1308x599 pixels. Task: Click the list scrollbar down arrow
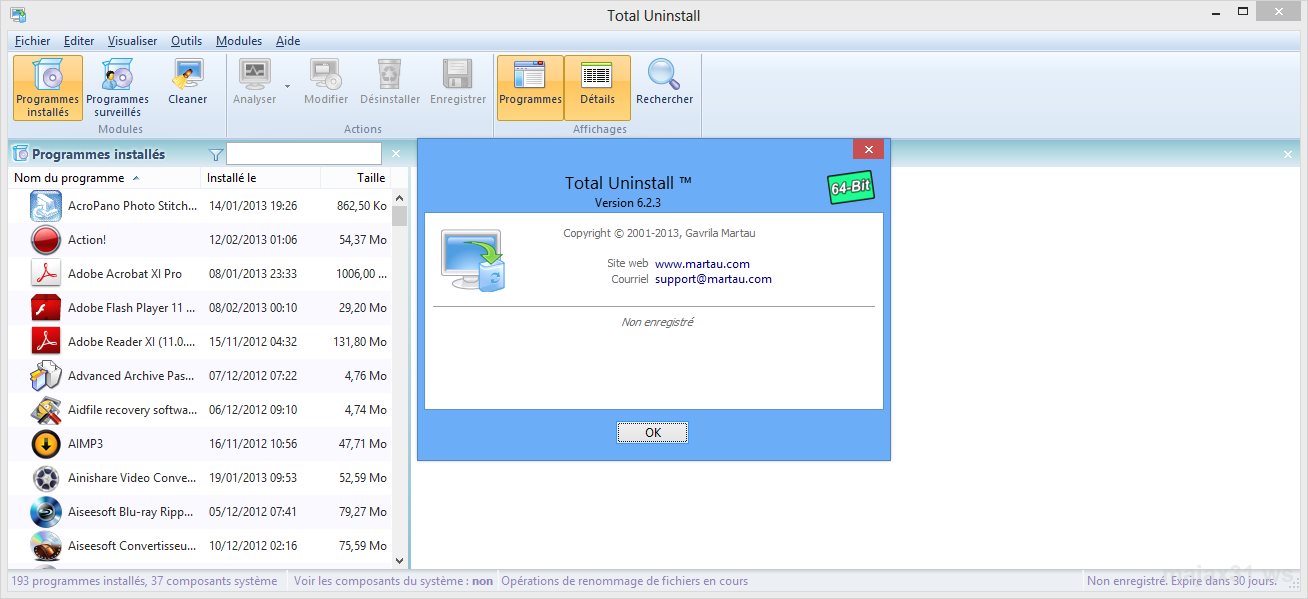pyautogui.click(x=400, y=561)
